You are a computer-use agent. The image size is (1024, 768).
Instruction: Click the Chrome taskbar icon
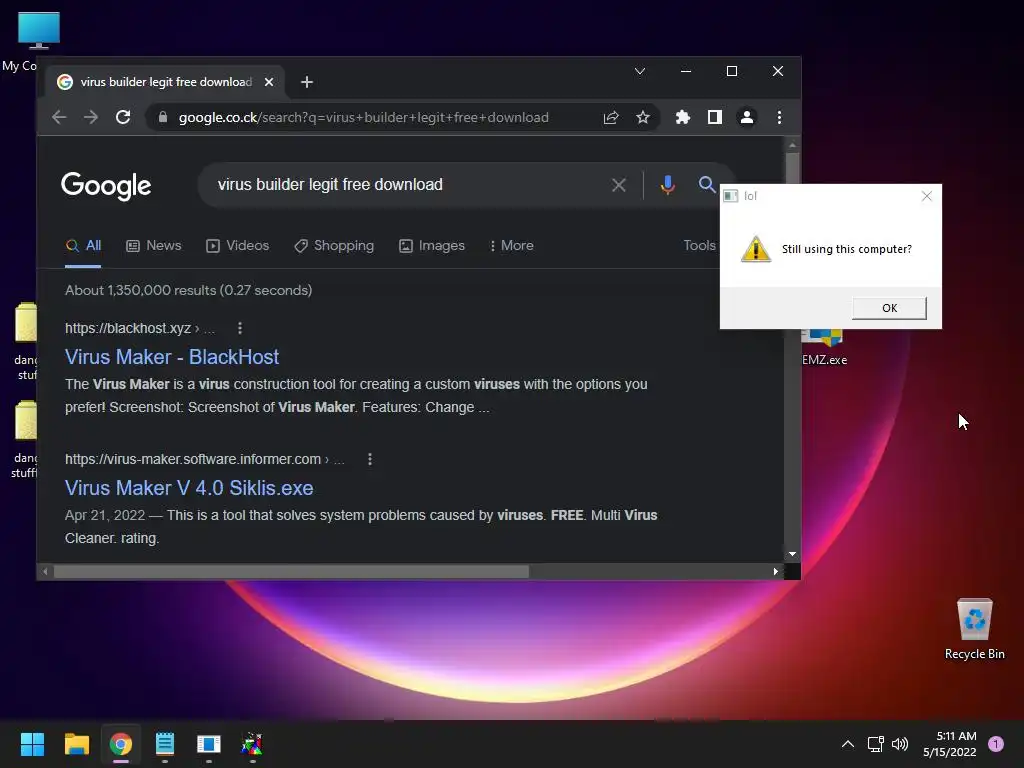coord(121,744)
